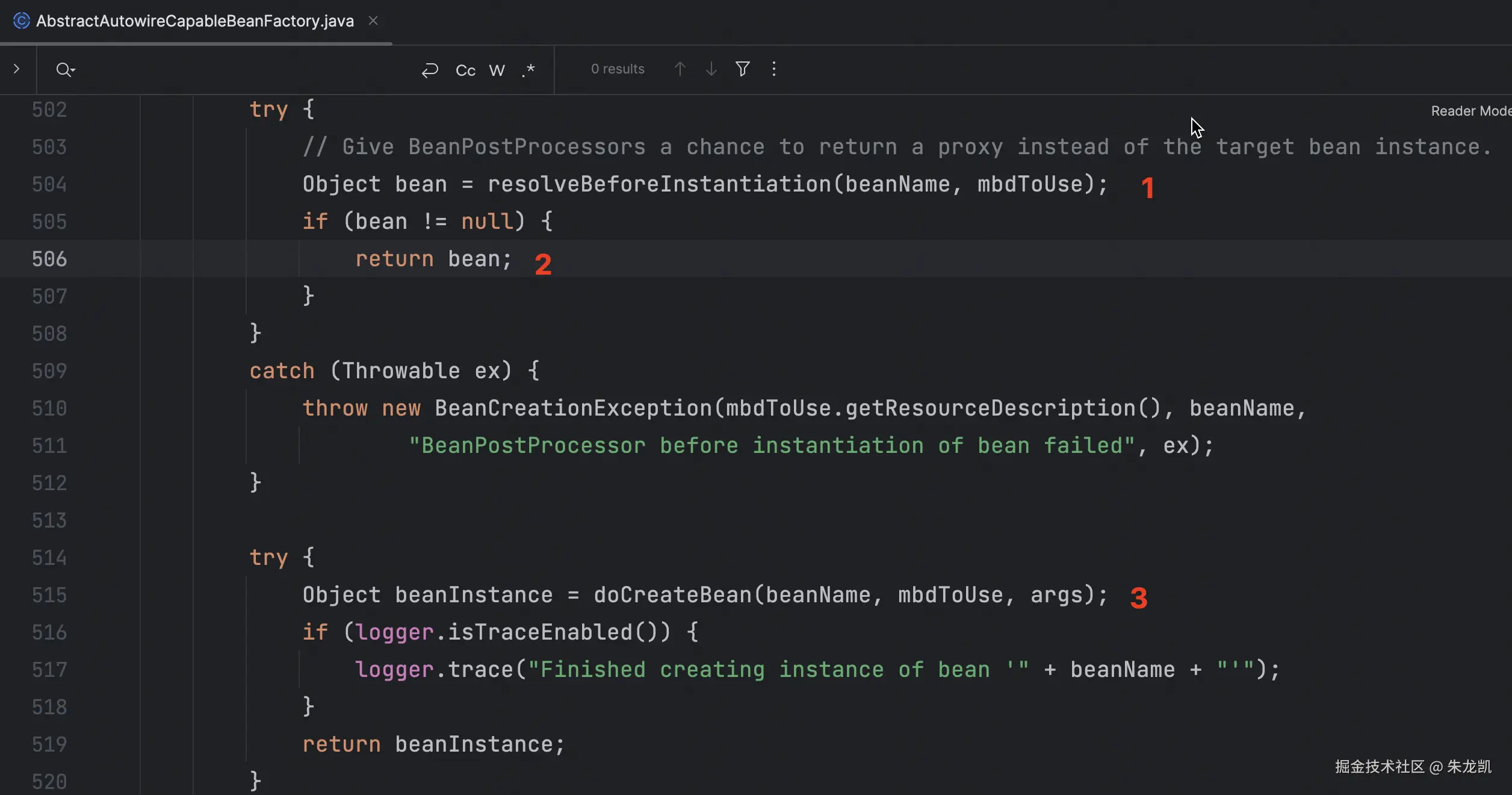Click line number 506 in gutter

(49, 259)
